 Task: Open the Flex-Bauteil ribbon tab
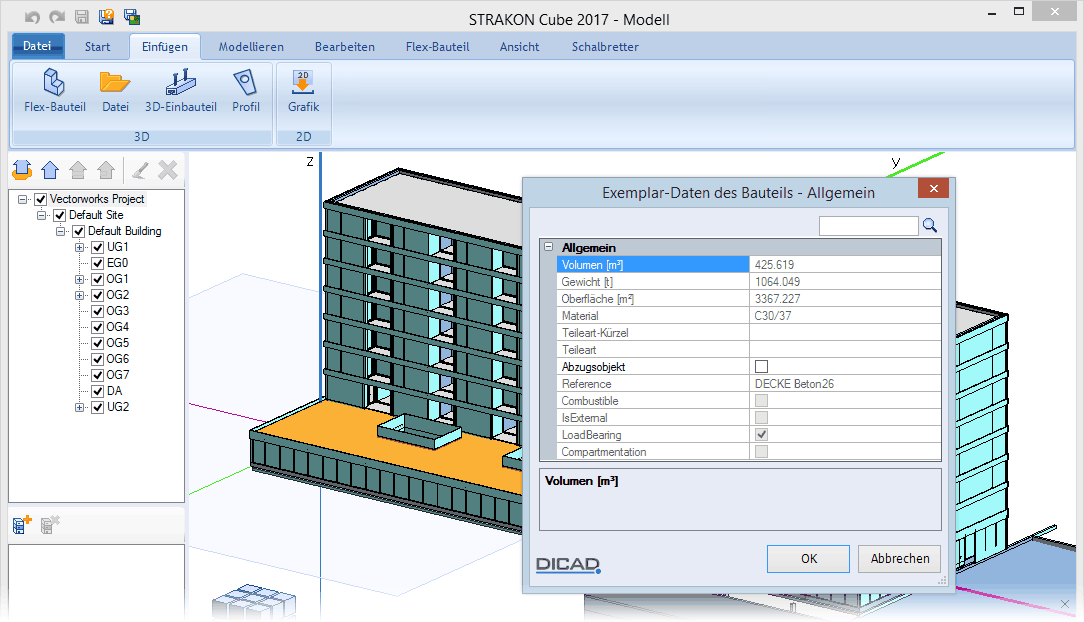click(x=438, y=47)
